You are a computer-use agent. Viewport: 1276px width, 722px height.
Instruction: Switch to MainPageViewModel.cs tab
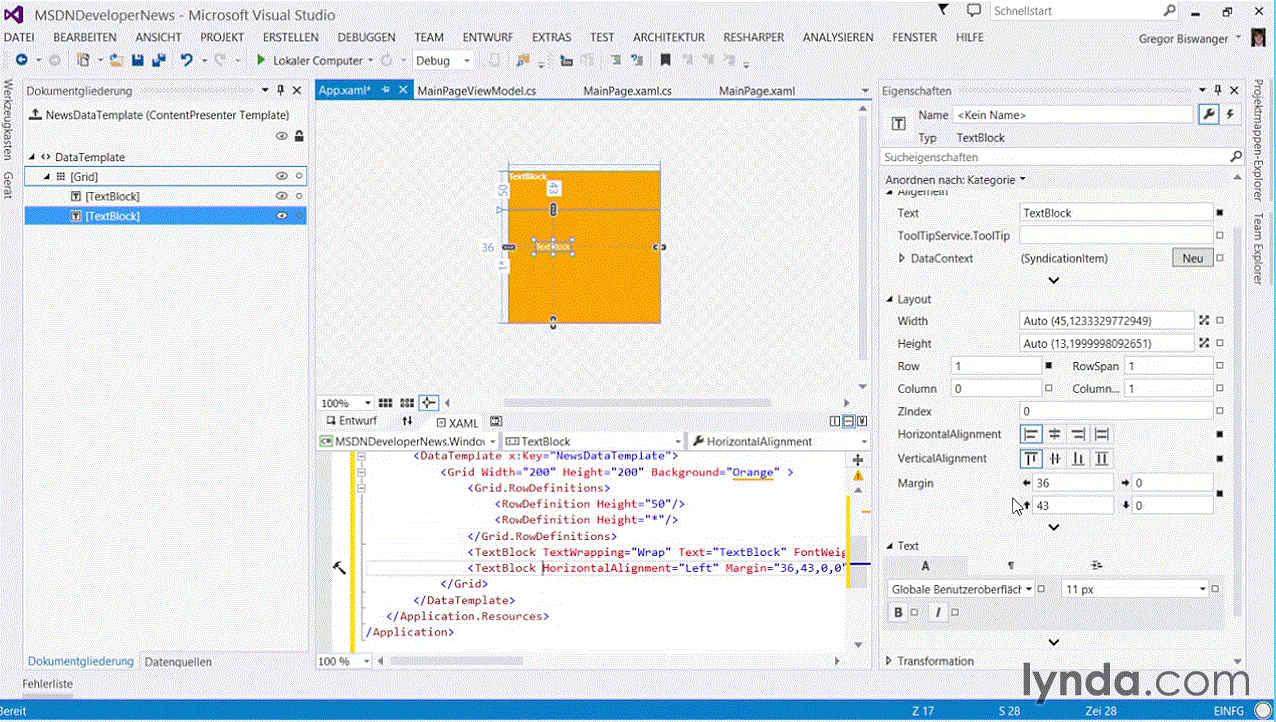(x=477, y=91)
